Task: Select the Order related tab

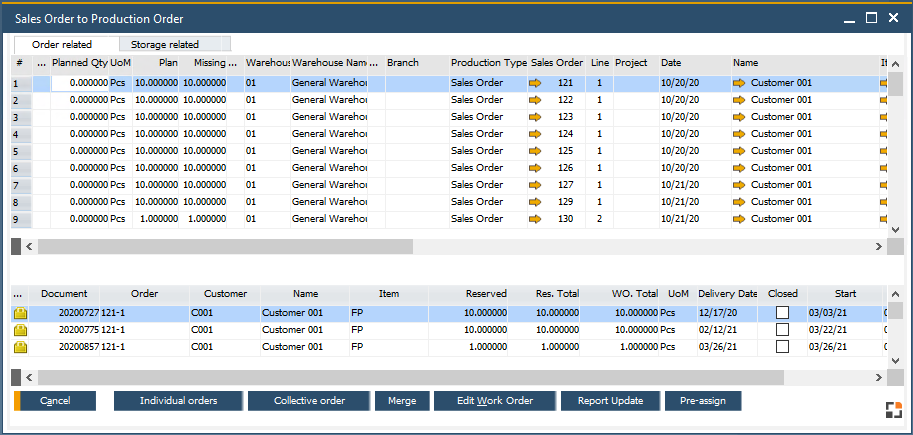Action: 62,44
